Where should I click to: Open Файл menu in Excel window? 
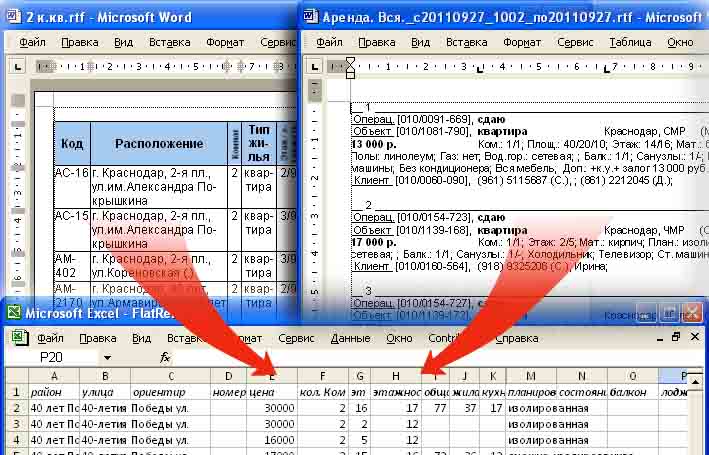[x=50, y=338]
